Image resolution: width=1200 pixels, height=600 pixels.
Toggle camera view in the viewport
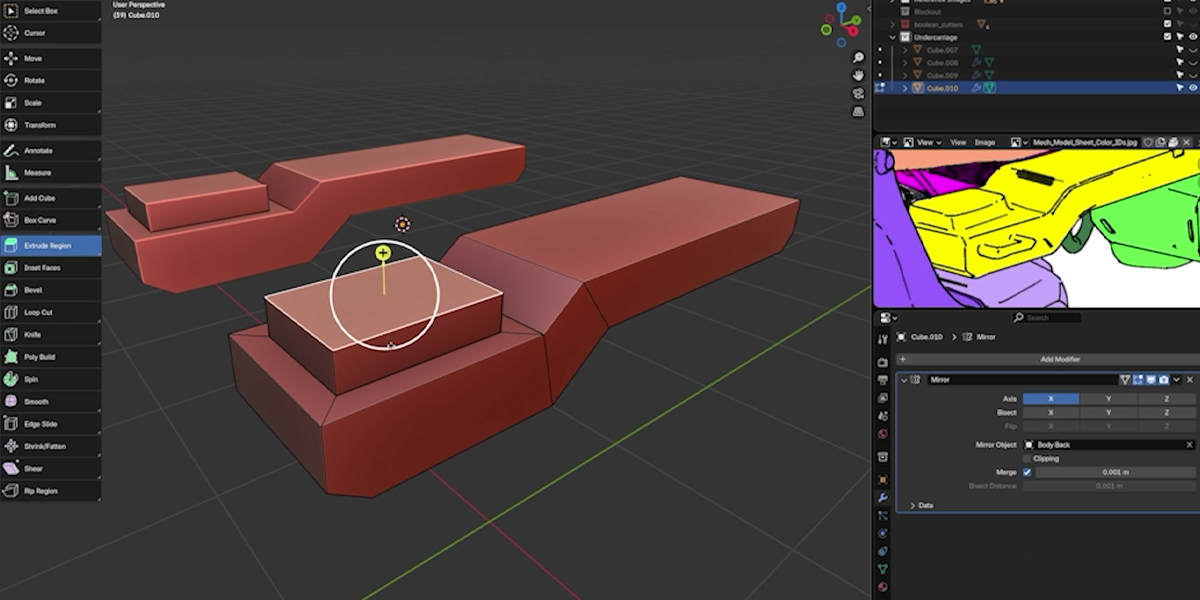[858, 93]
